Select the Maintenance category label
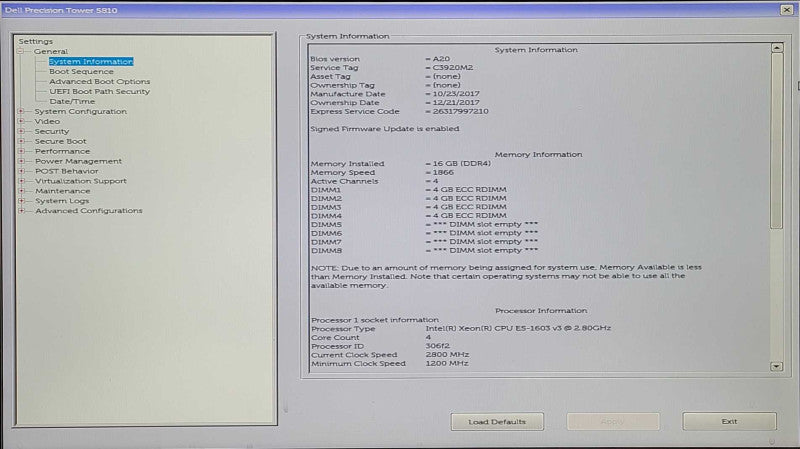Screen dimensions: 800x449 62,191
